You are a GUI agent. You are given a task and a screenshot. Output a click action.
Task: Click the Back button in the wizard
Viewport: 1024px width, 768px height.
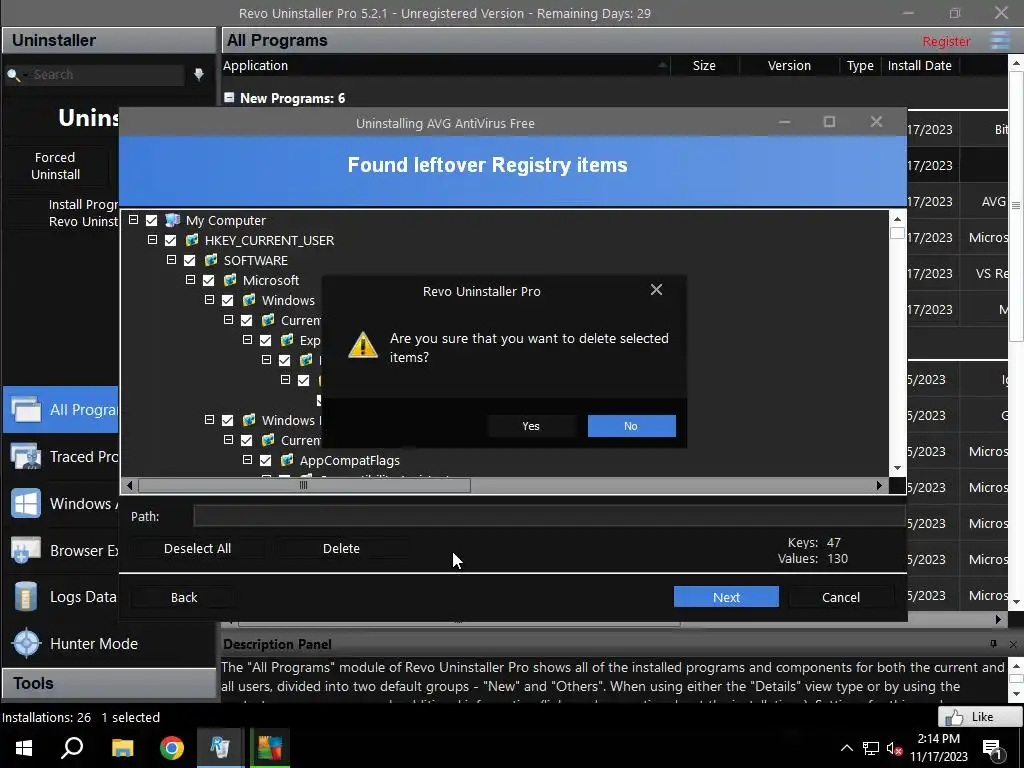[x=184, y=597]
